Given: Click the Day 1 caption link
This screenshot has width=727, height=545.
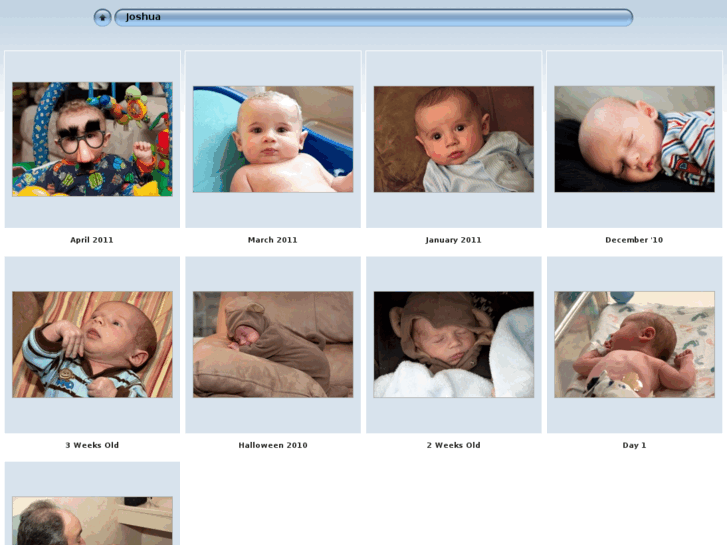Looking at the screenshot, I should click(x=634, y=445).
